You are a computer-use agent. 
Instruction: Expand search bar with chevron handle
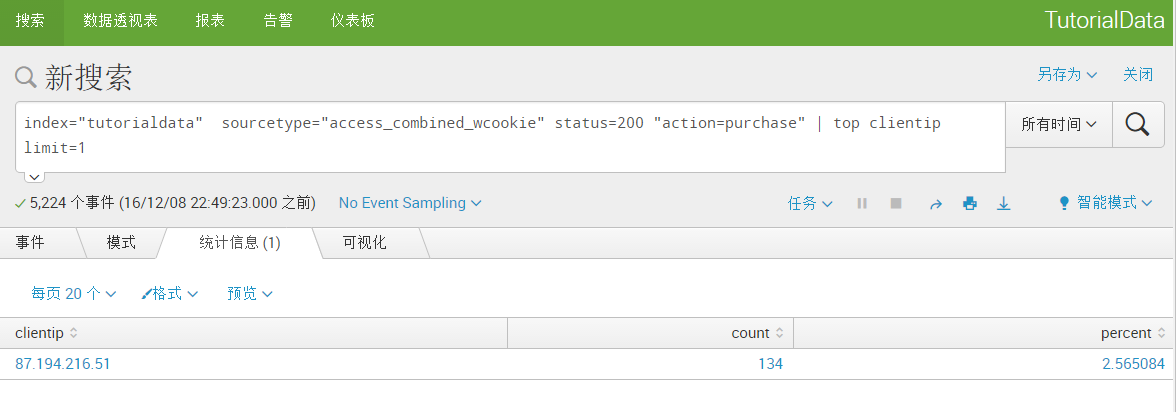35,177
